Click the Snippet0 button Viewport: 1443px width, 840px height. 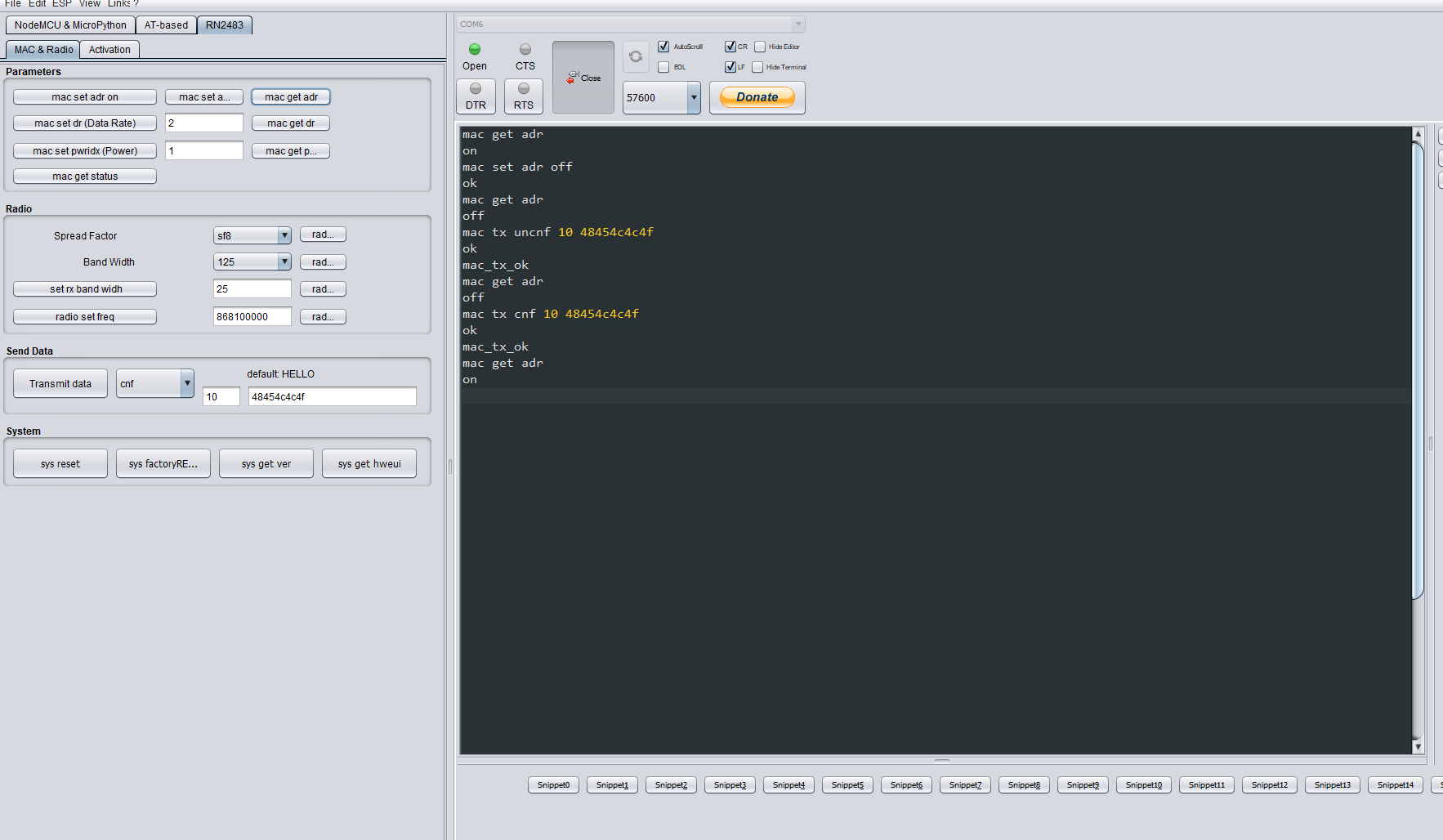pos(553,785)
